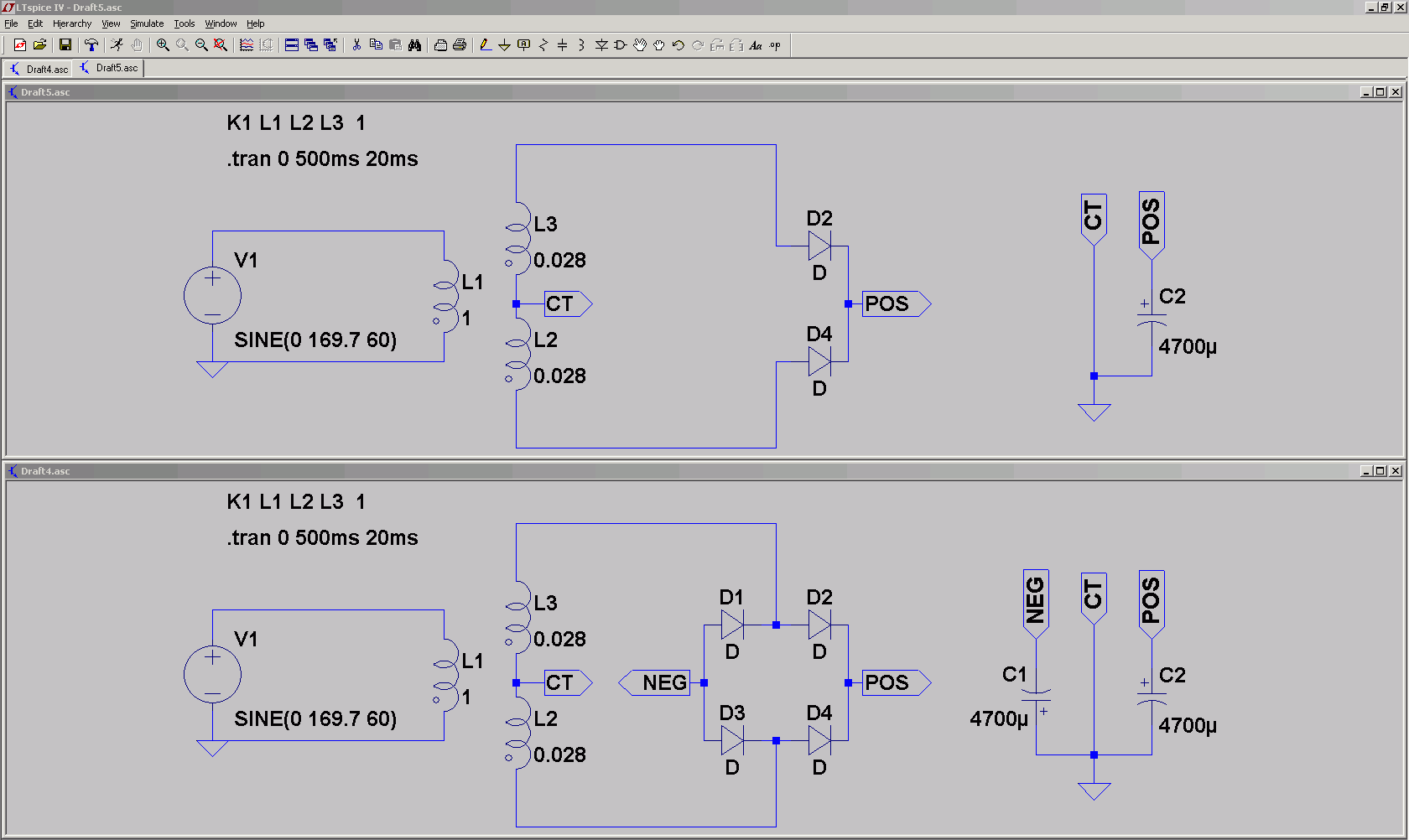Cascade windows using the cascade icon

(x=311, y=45)
